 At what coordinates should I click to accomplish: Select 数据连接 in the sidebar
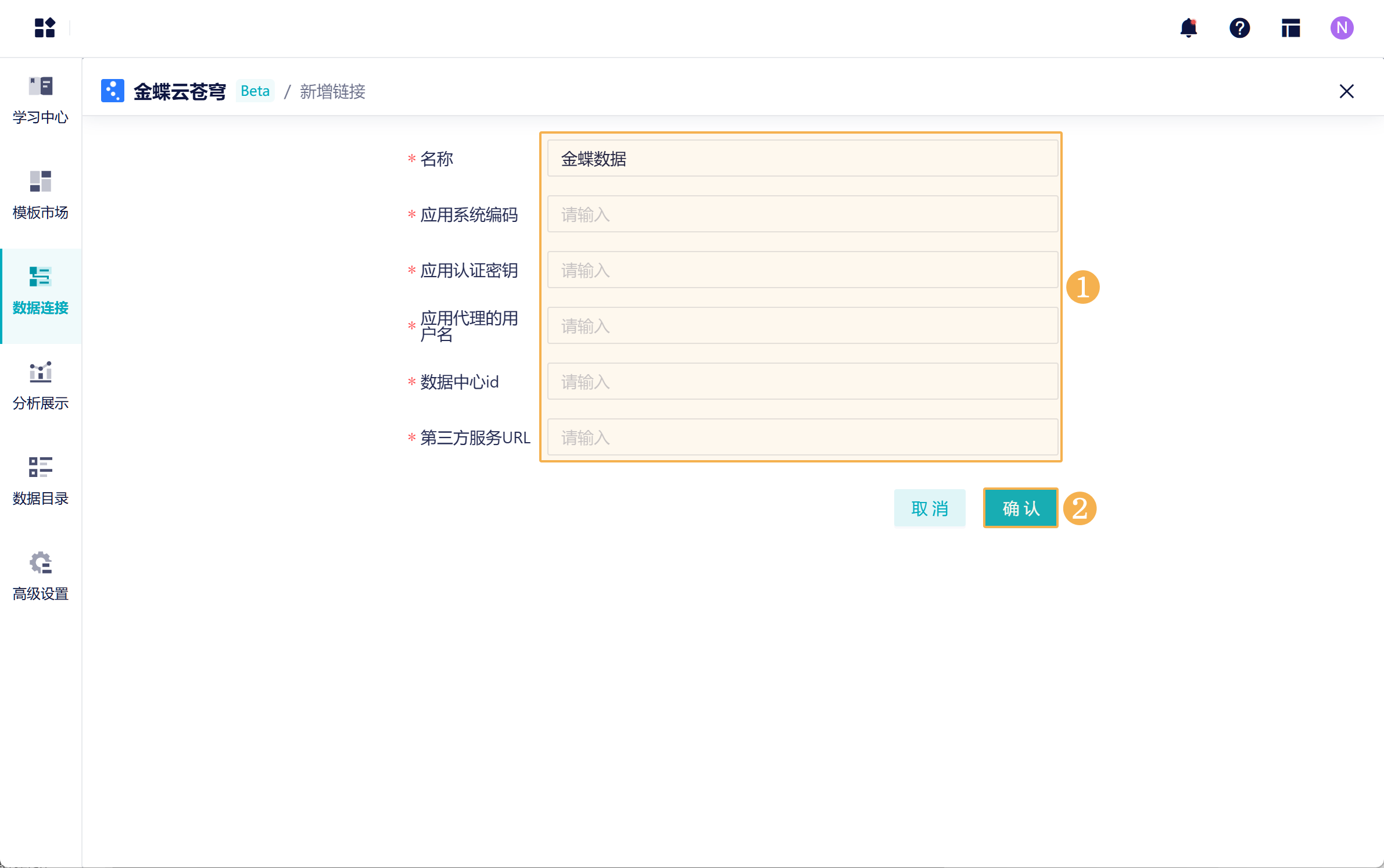[40, 290]
